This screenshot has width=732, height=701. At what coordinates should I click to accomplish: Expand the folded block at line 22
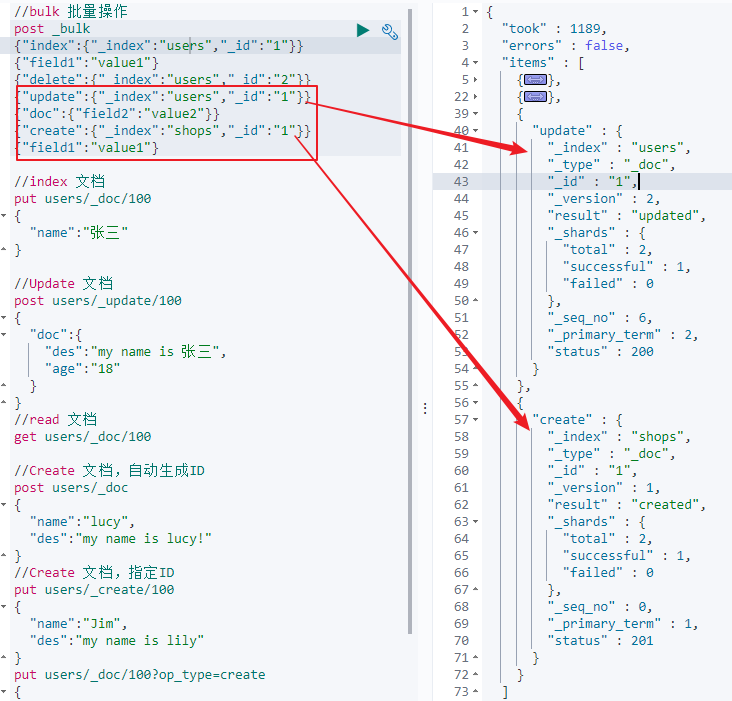475,97
